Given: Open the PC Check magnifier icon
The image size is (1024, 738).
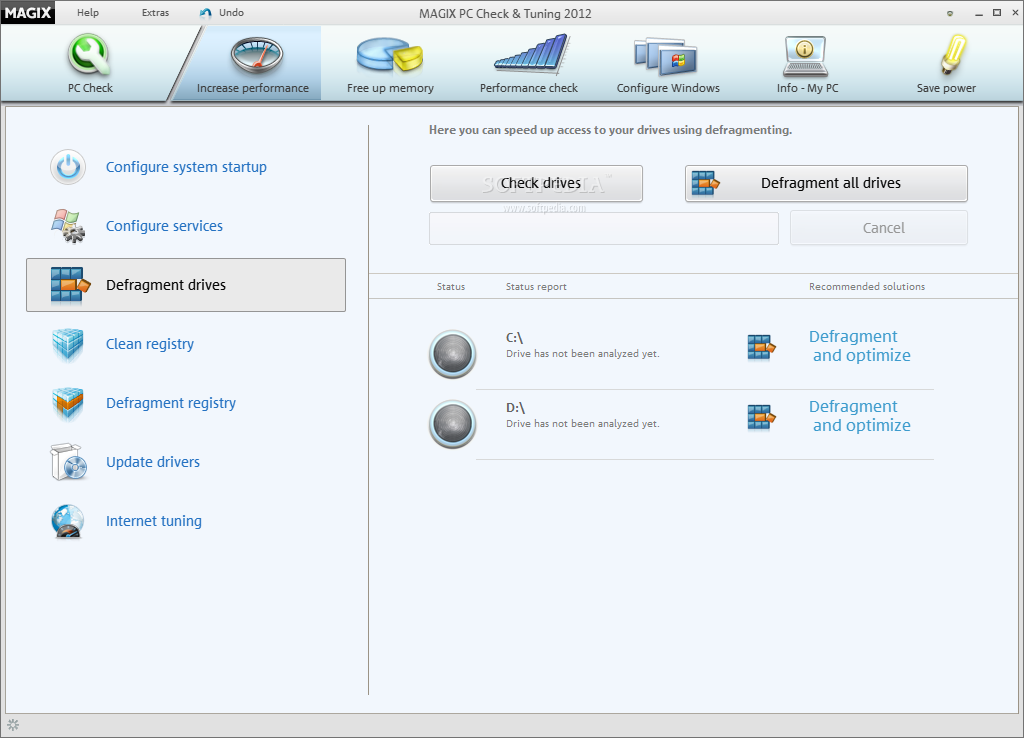Looking at the screenshot, I should pos(89,55).
